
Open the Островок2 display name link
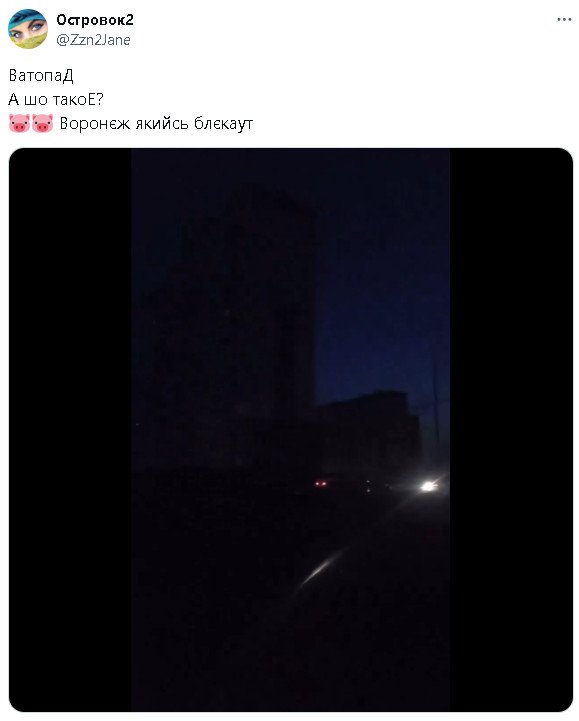[x=95, y=20]
